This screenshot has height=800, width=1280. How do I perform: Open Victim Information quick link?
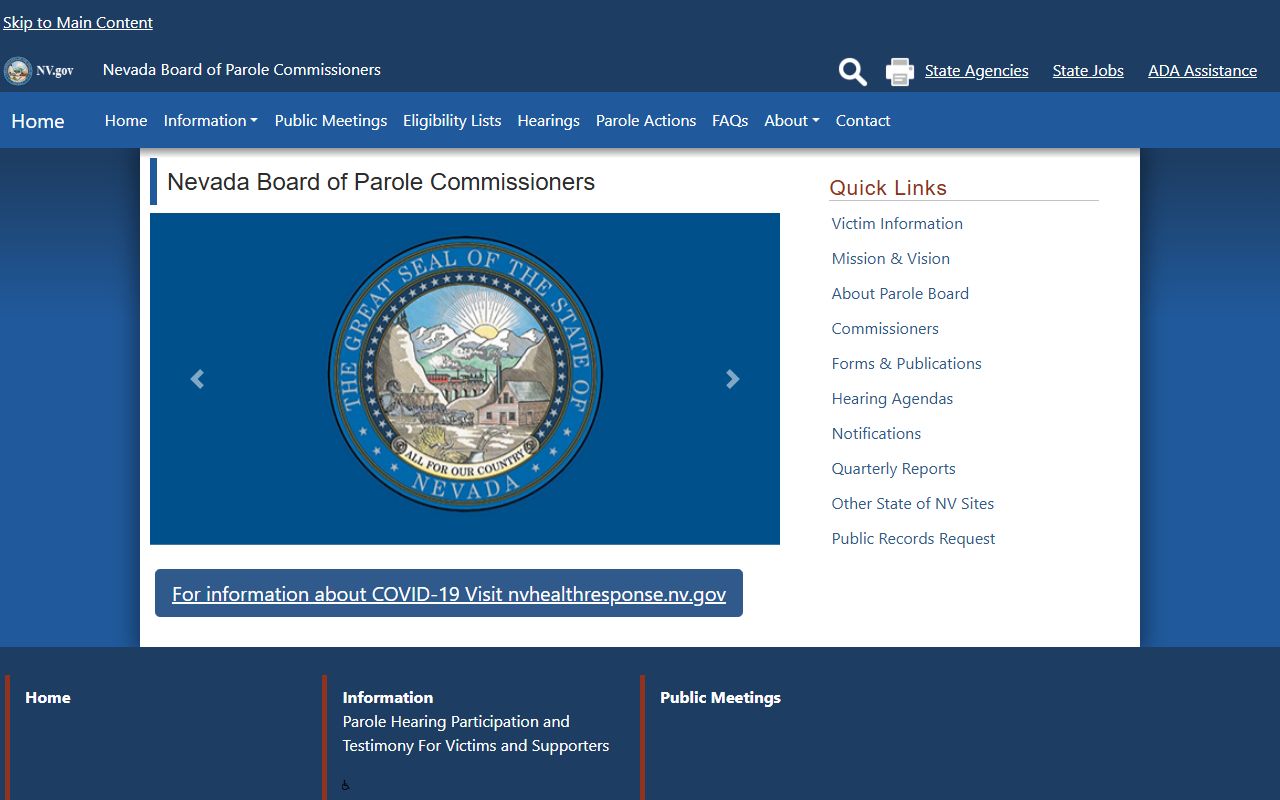897,224
